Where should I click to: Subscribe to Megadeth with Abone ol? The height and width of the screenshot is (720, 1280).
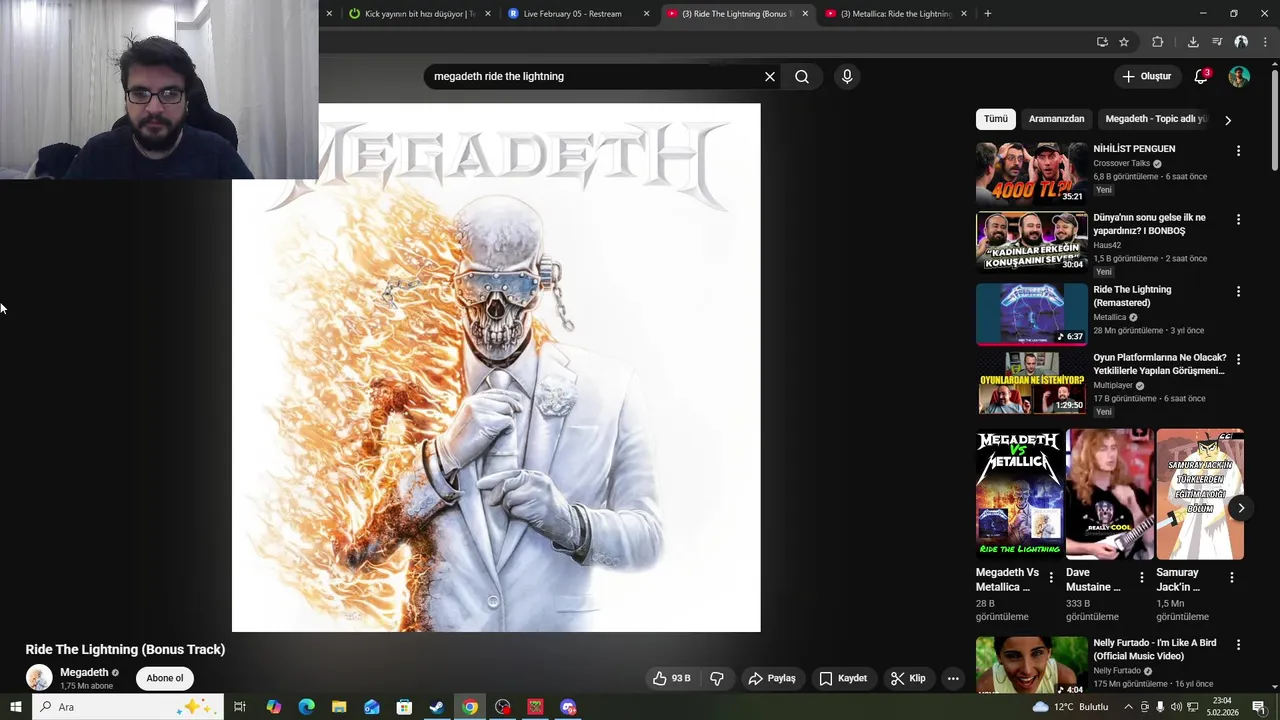click(x=165, y=678)
